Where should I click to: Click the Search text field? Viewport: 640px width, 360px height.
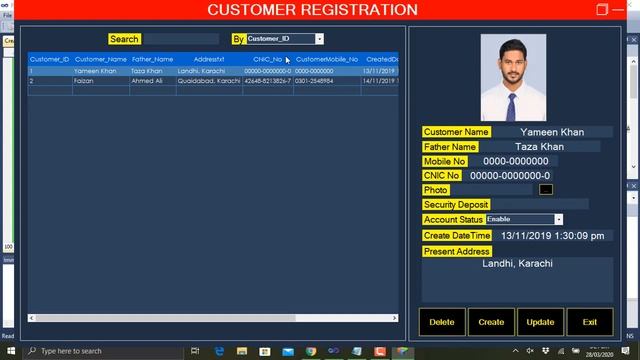coord(181,39)
